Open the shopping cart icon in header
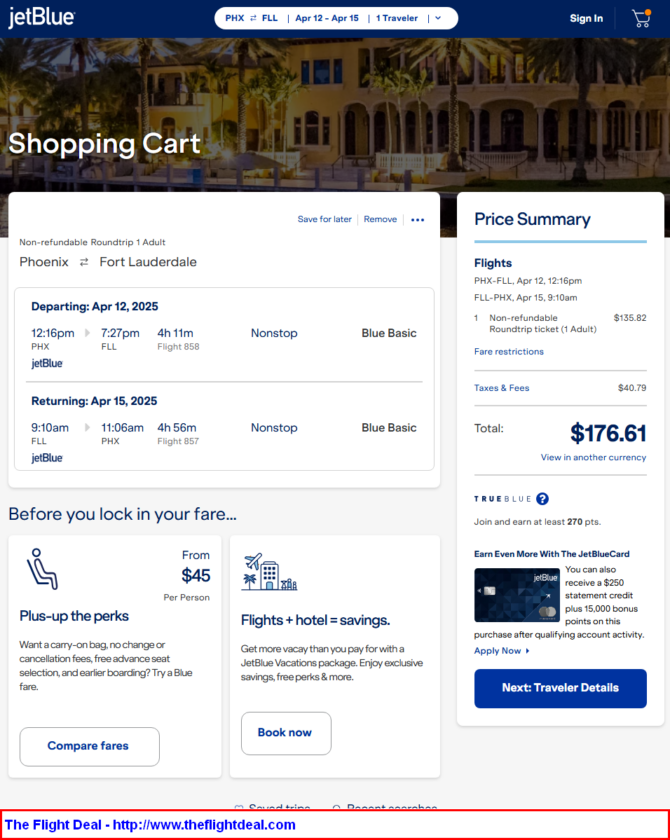This screenshot has height=840, width=670. tap(641, 18)
